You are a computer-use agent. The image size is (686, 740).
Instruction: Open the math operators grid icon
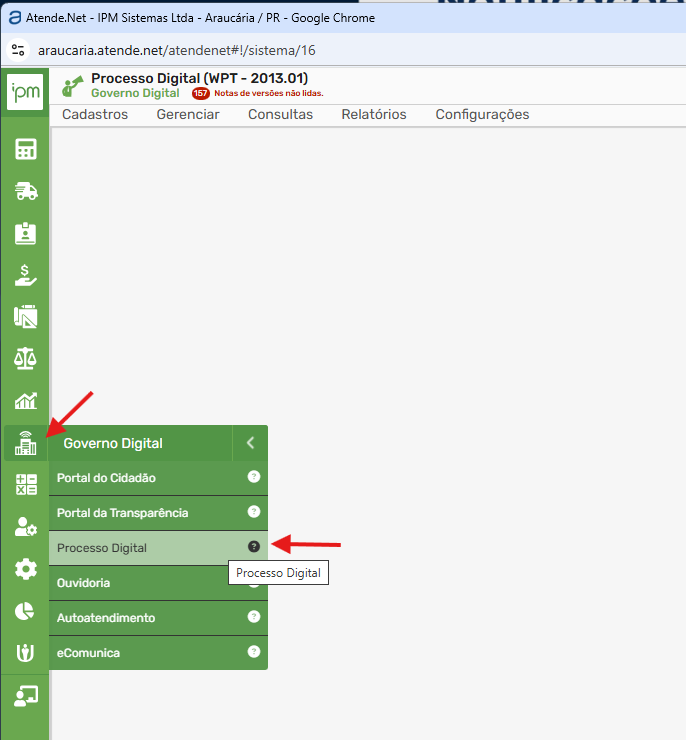pos(26,485)
